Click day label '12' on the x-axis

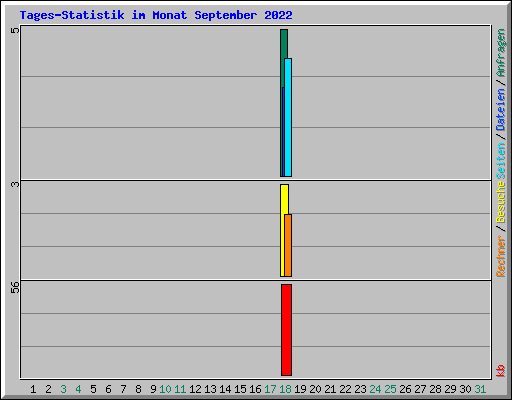point(195,389)
